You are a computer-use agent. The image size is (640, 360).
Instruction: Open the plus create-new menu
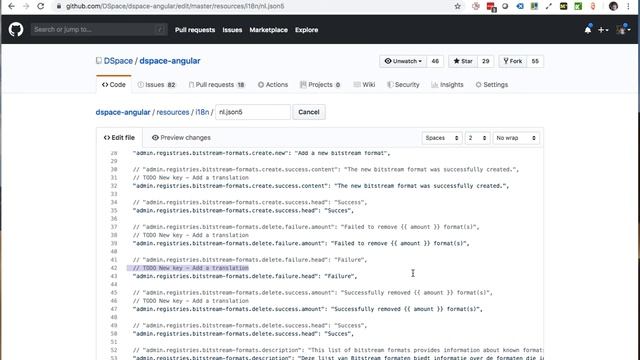[603, 30]
